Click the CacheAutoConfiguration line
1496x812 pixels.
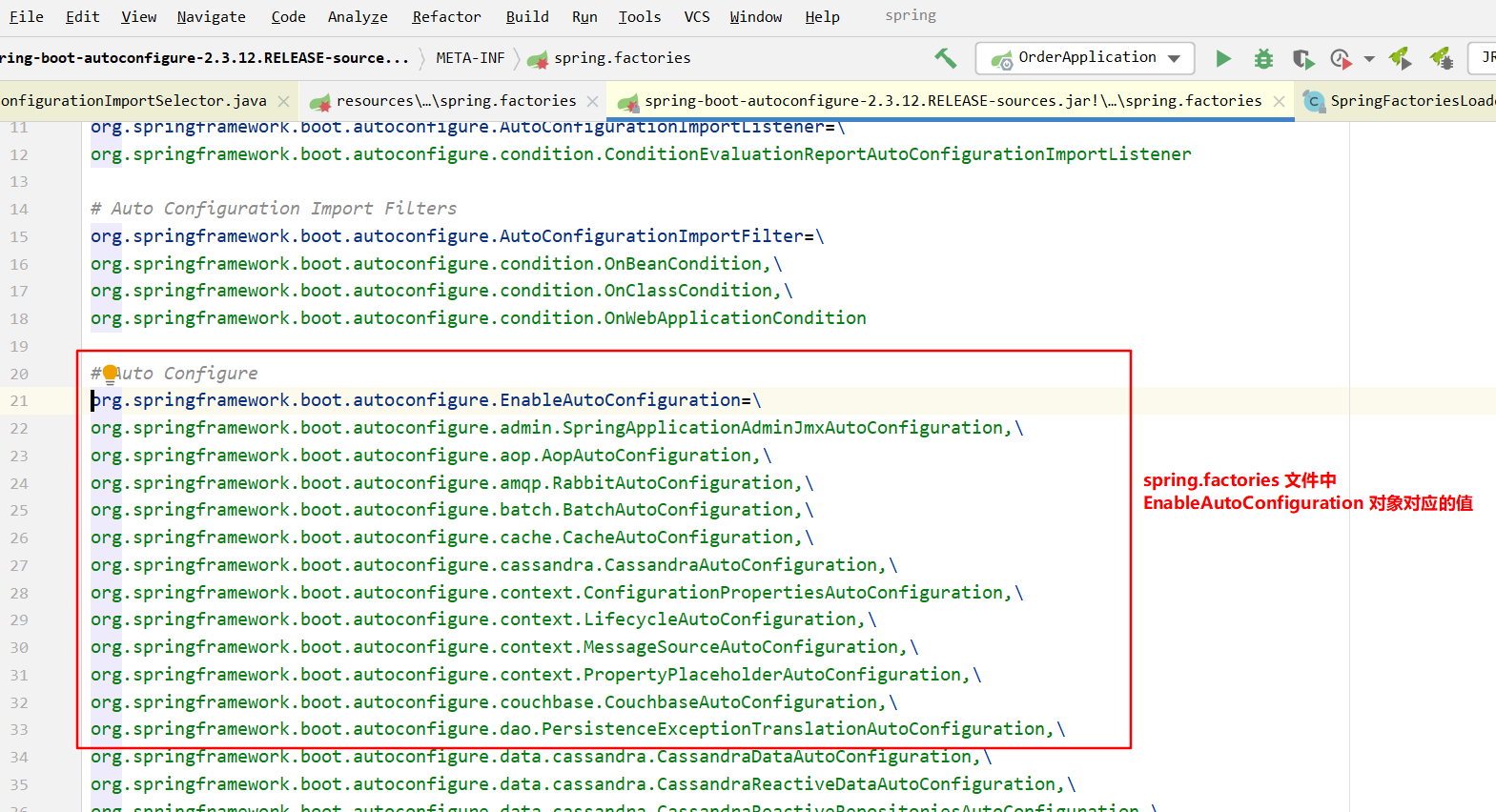[x=452, y=538]
